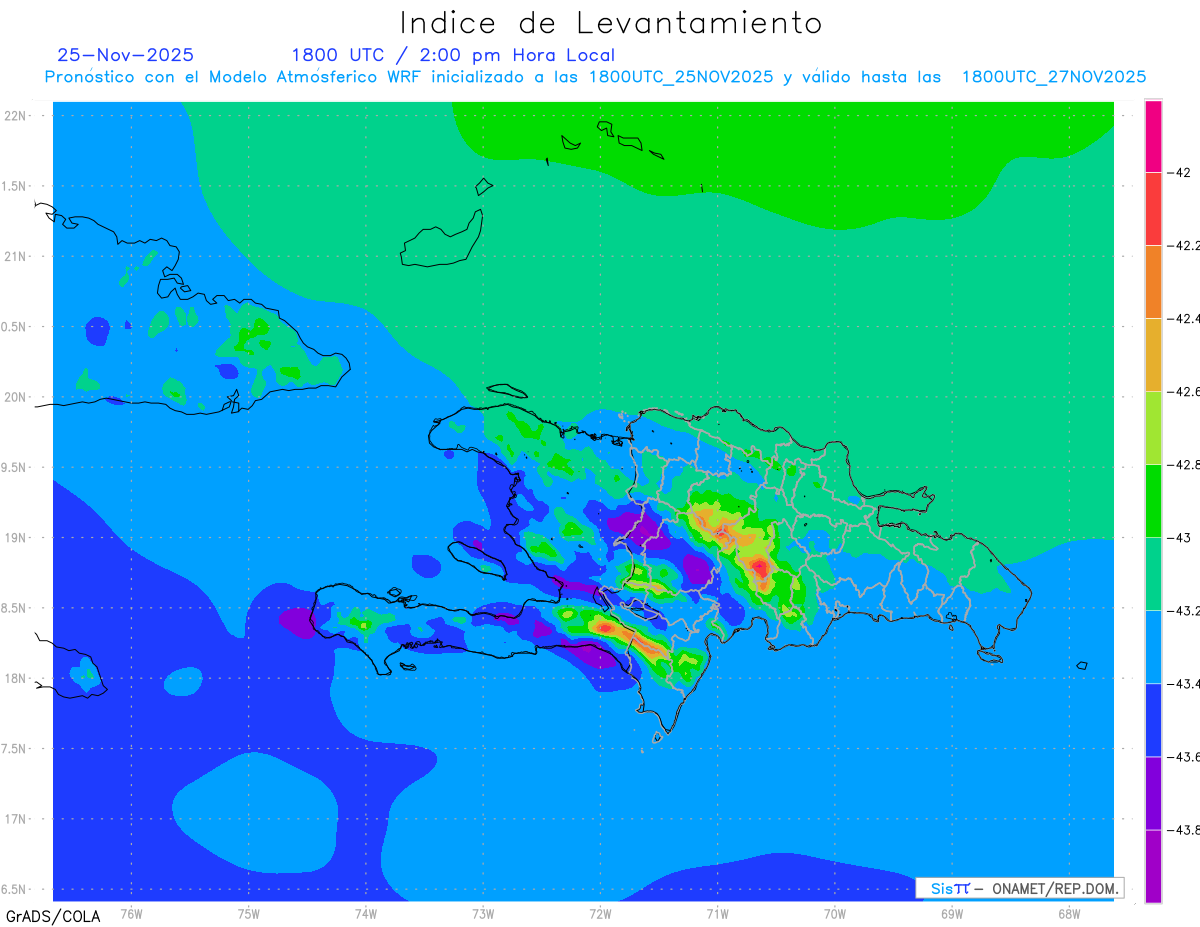Click the "1800 UTC / 2:00 pm Hora Local" label

point(453,55)
